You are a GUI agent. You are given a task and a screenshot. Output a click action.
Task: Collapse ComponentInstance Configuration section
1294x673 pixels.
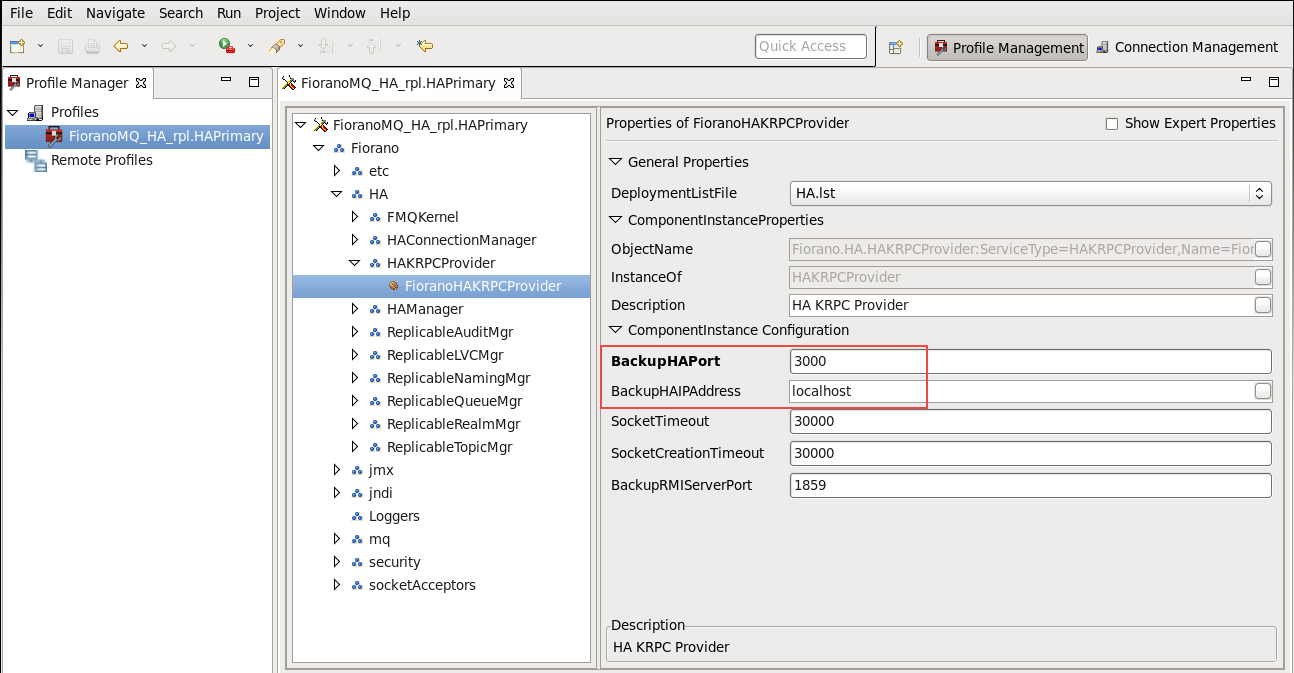614,330
